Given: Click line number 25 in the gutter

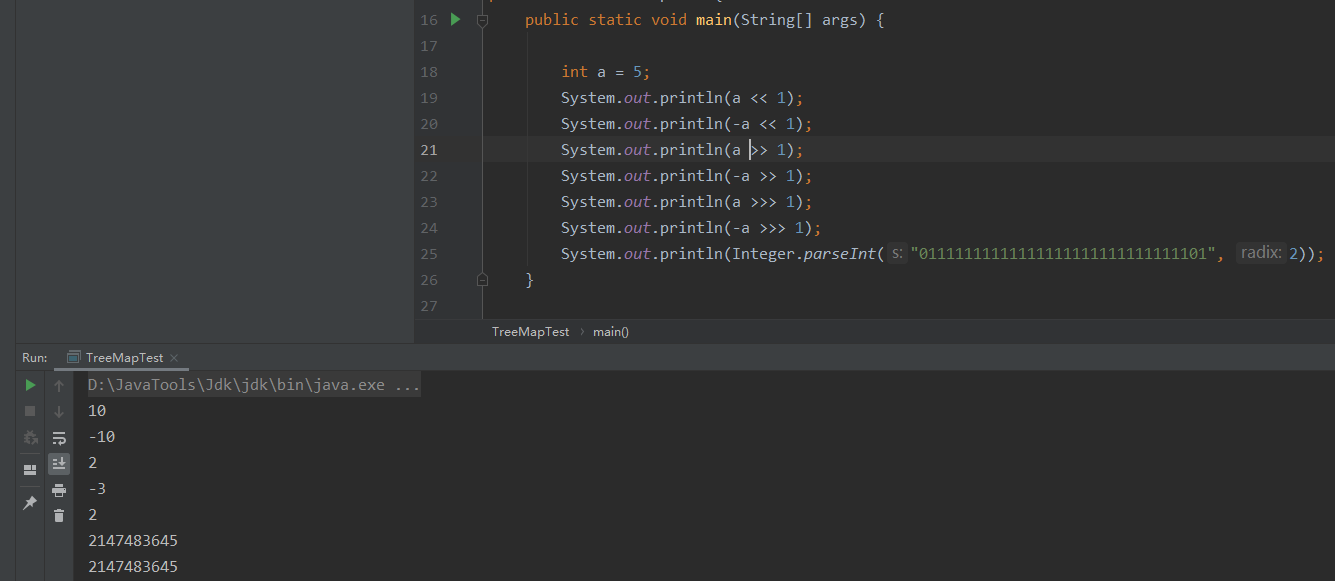Looking at the screenshot, I should click(x=429, y=254).
